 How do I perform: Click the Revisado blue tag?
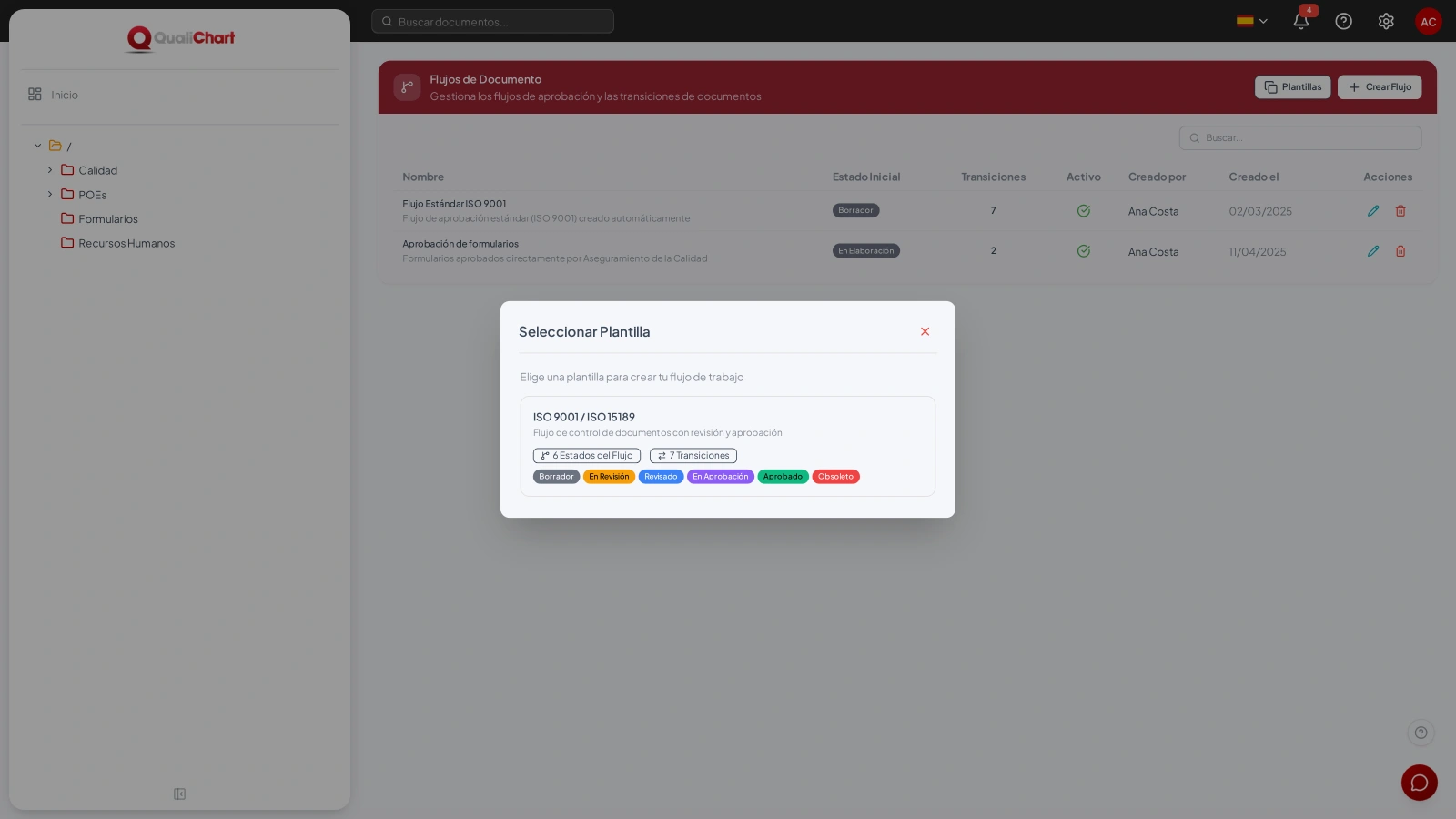(661, 477)
